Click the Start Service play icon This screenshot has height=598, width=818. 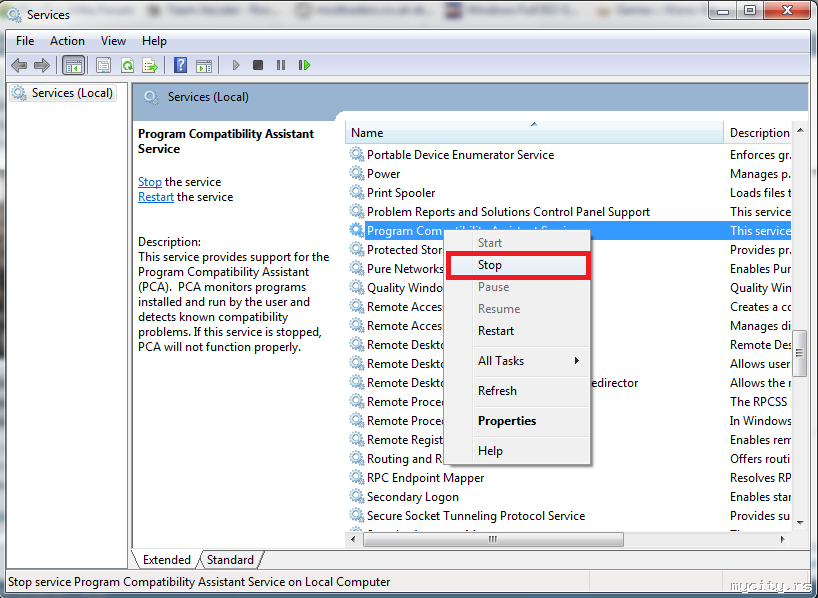tap(236, 65)
